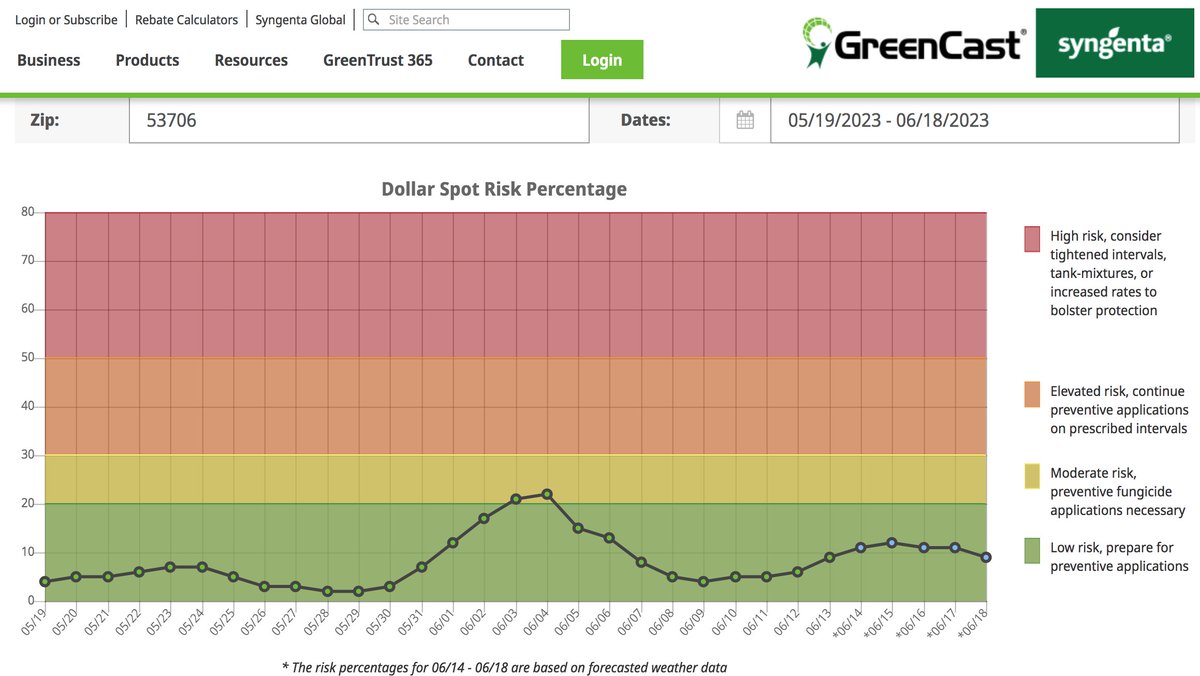
Task: Select the High risk red legend swatch
Action: point(1031,241)
